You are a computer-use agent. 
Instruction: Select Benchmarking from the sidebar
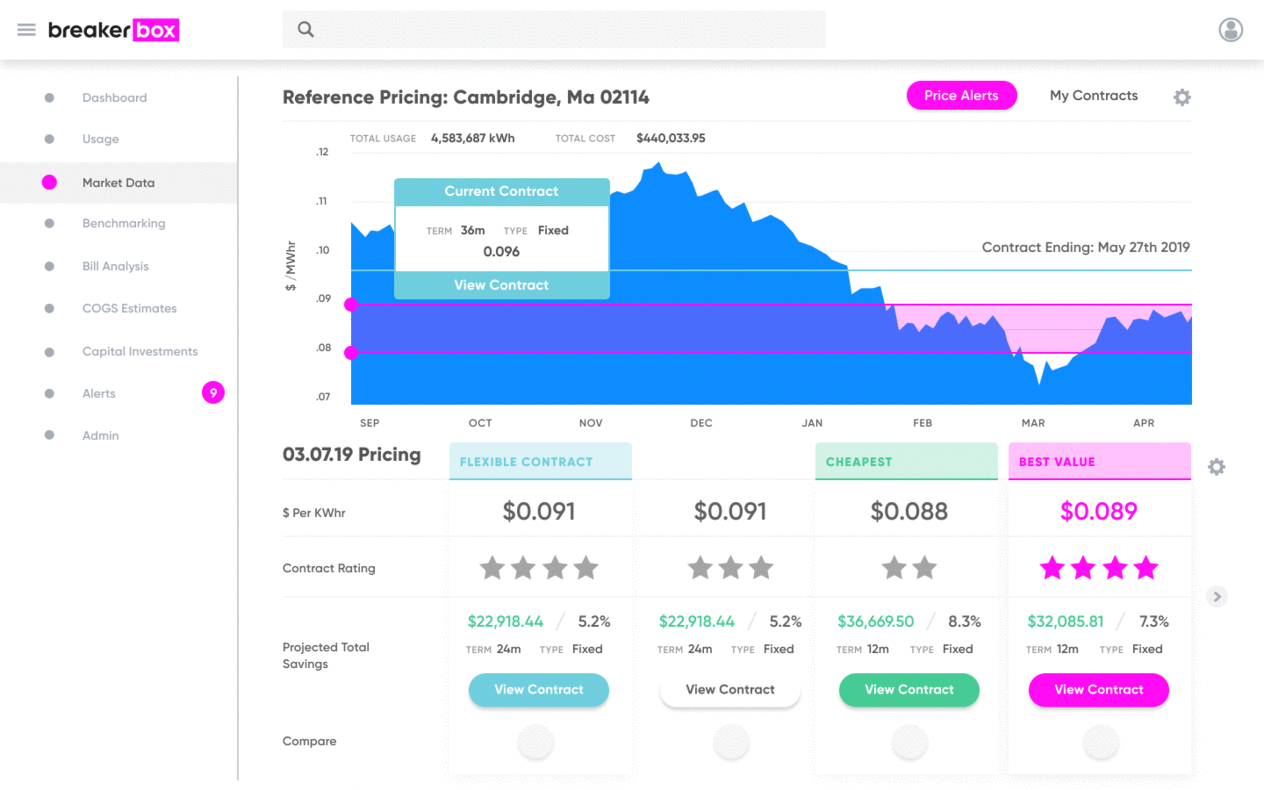(x=123, y=223)
